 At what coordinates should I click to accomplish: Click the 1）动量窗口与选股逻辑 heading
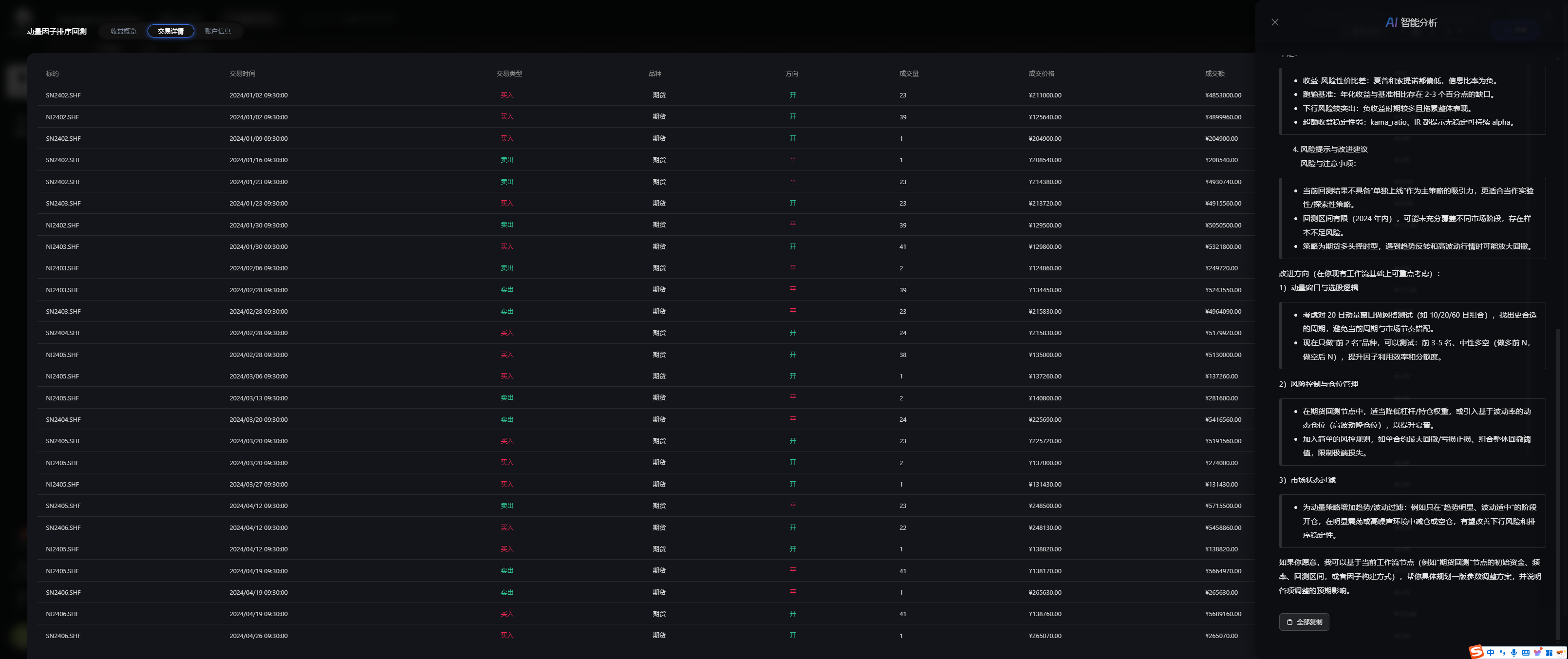[1319, 287]
